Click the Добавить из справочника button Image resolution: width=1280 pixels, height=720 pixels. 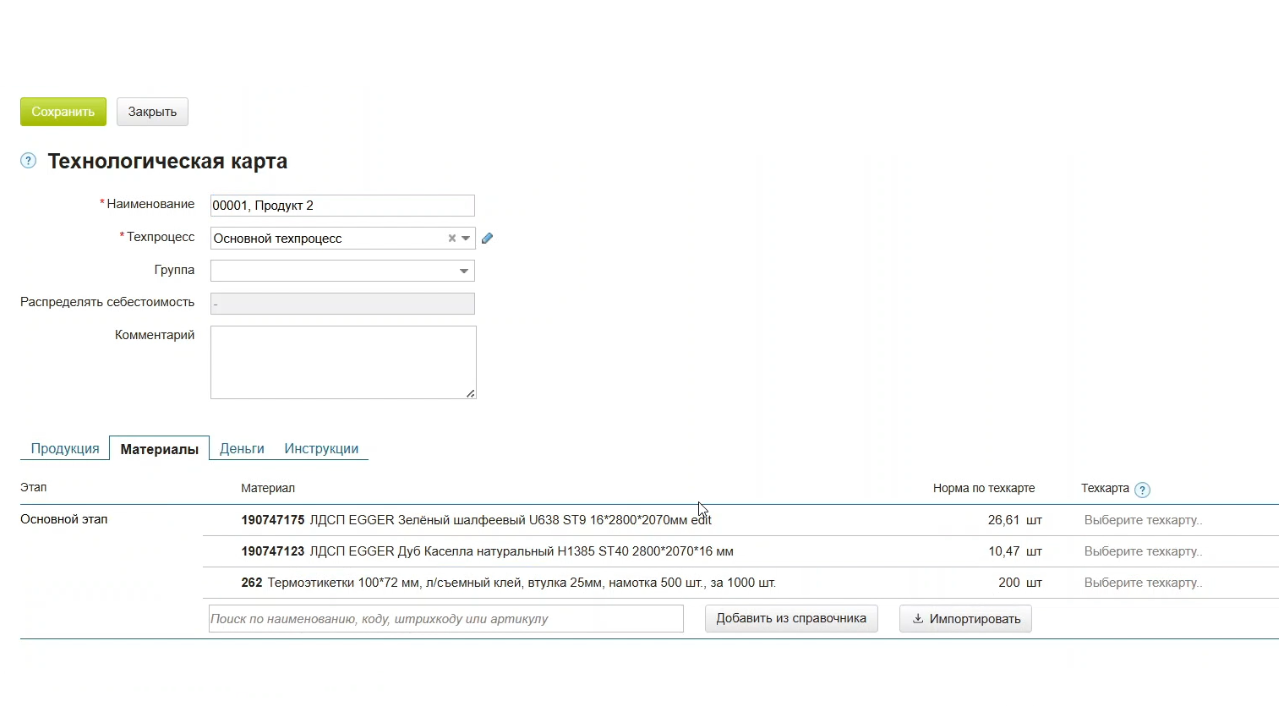click(x=791, y=619)
